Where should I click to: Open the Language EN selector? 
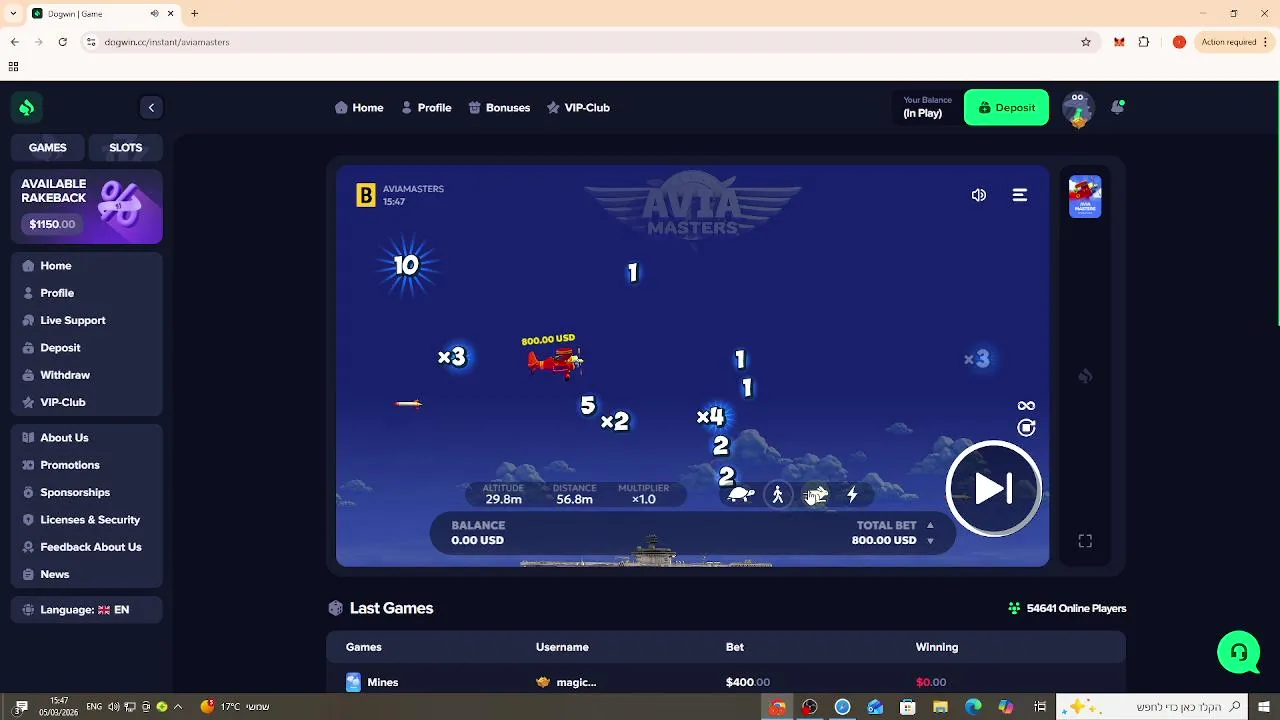(87, 610)
